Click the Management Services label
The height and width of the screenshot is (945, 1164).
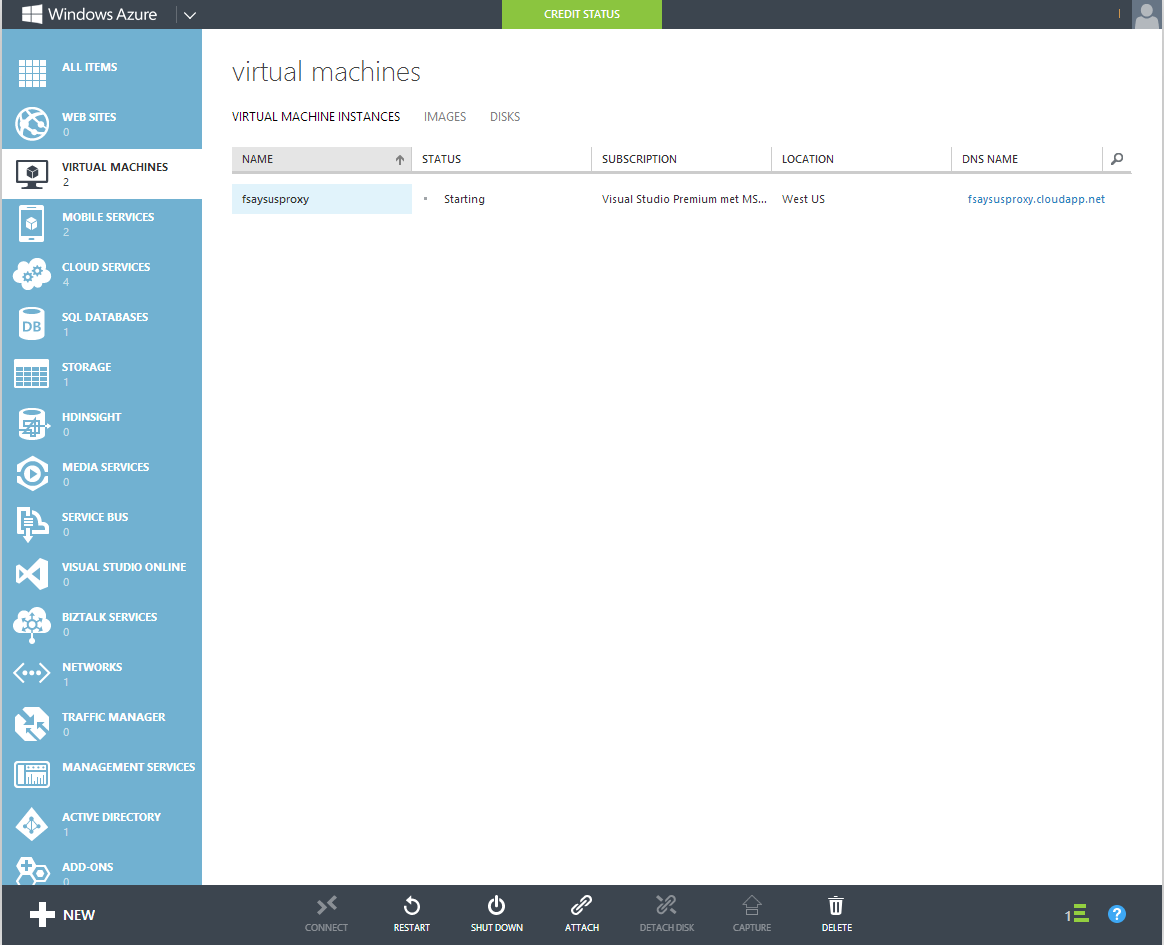click(128, 767)
